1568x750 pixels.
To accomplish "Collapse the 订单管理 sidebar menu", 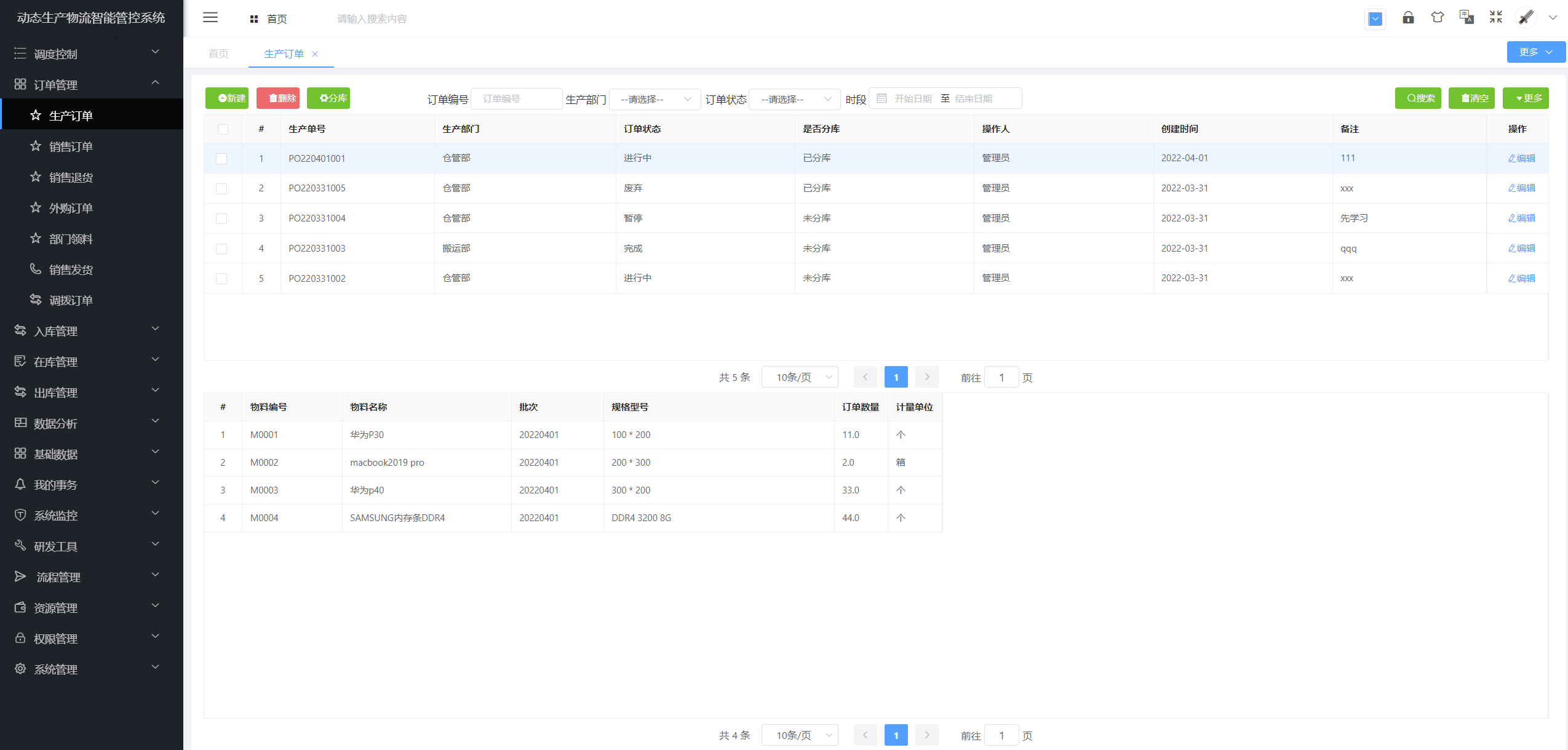I will [x=92, y=84].
